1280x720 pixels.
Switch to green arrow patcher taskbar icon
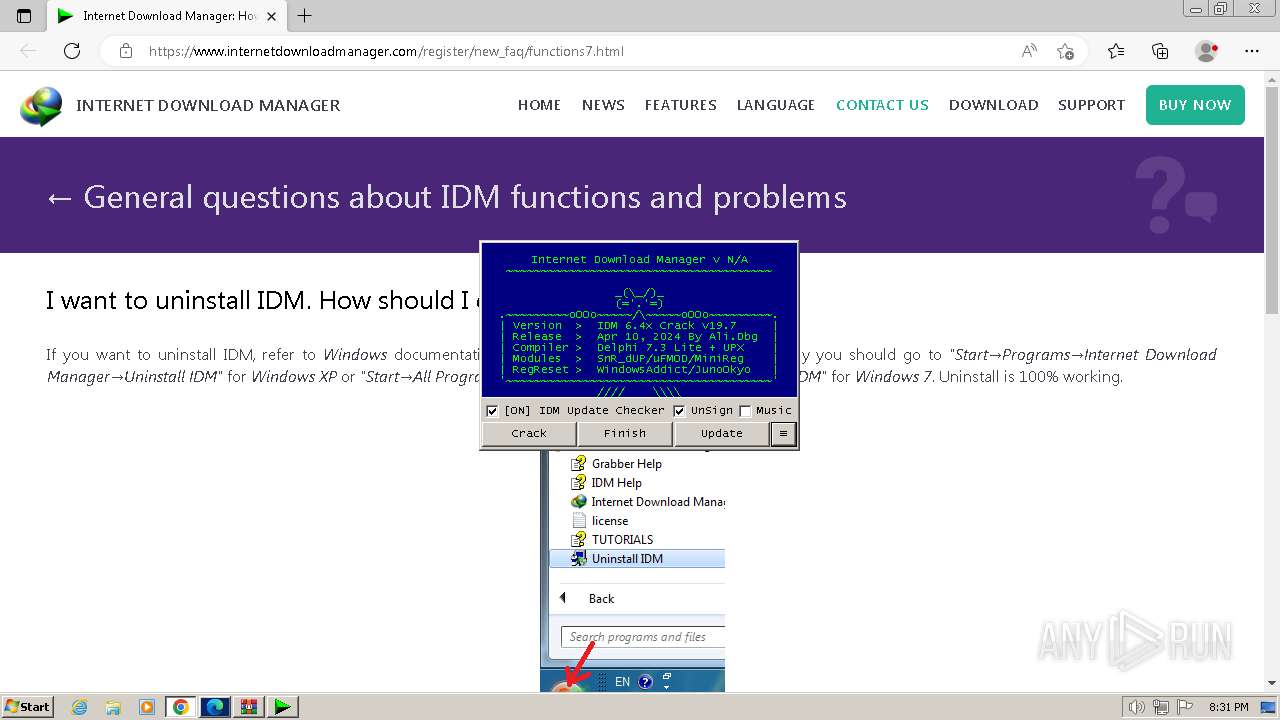coord(283,707)
